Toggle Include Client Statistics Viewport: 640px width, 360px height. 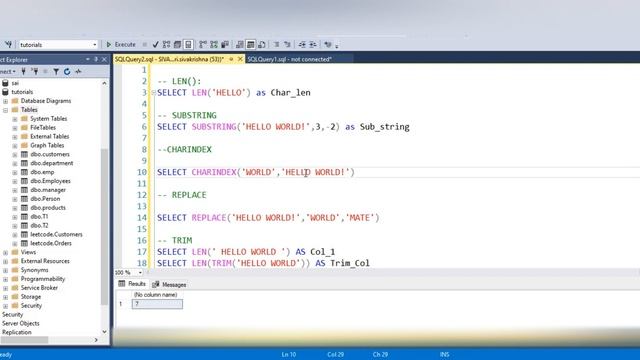(x=225, y=44)
